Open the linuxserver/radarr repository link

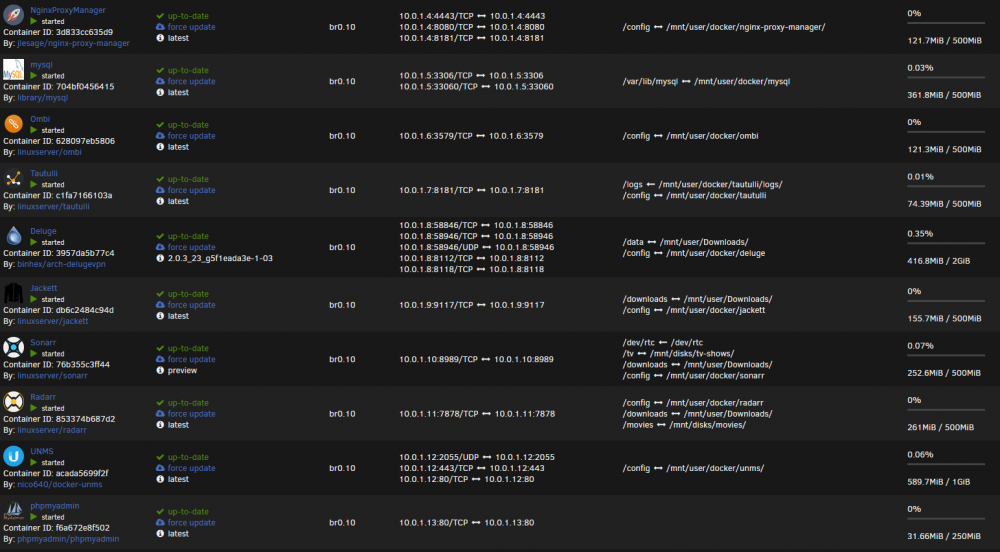tap(52, 430)
